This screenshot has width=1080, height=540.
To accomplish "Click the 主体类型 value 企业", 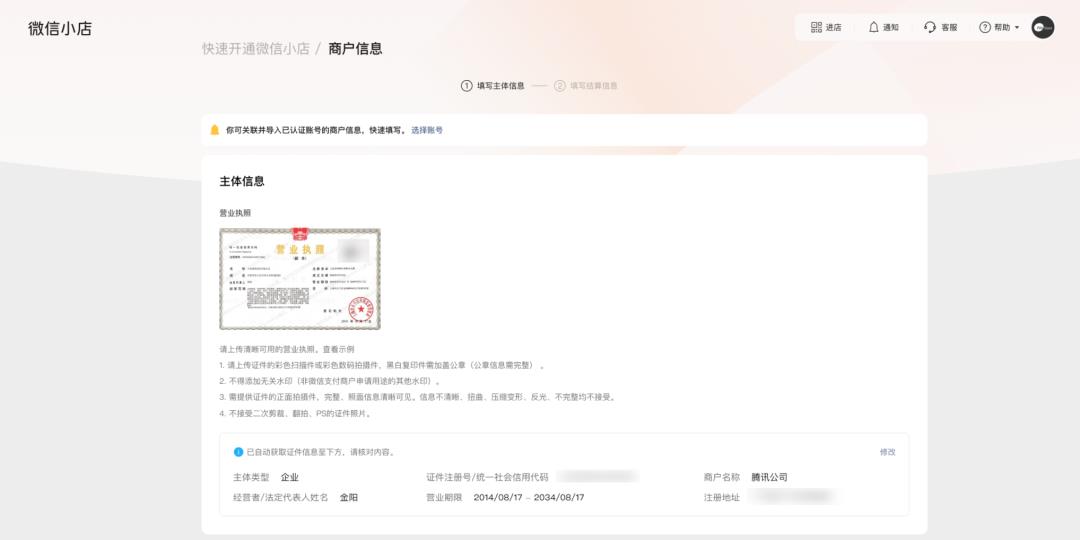I will click(290, 477).
